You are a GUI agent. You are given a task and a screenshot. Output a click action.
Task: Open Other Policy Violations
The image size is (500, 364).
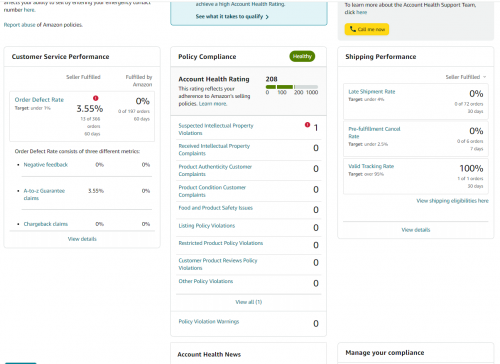206,281
